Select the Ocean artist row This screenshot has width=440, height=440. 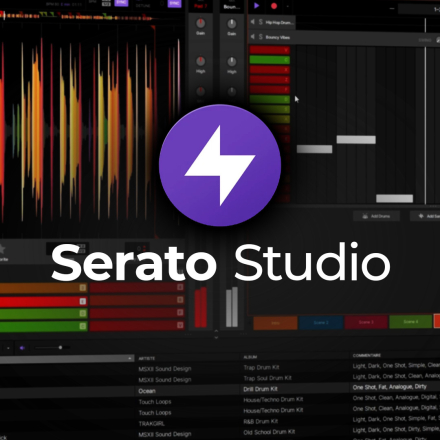147,391
